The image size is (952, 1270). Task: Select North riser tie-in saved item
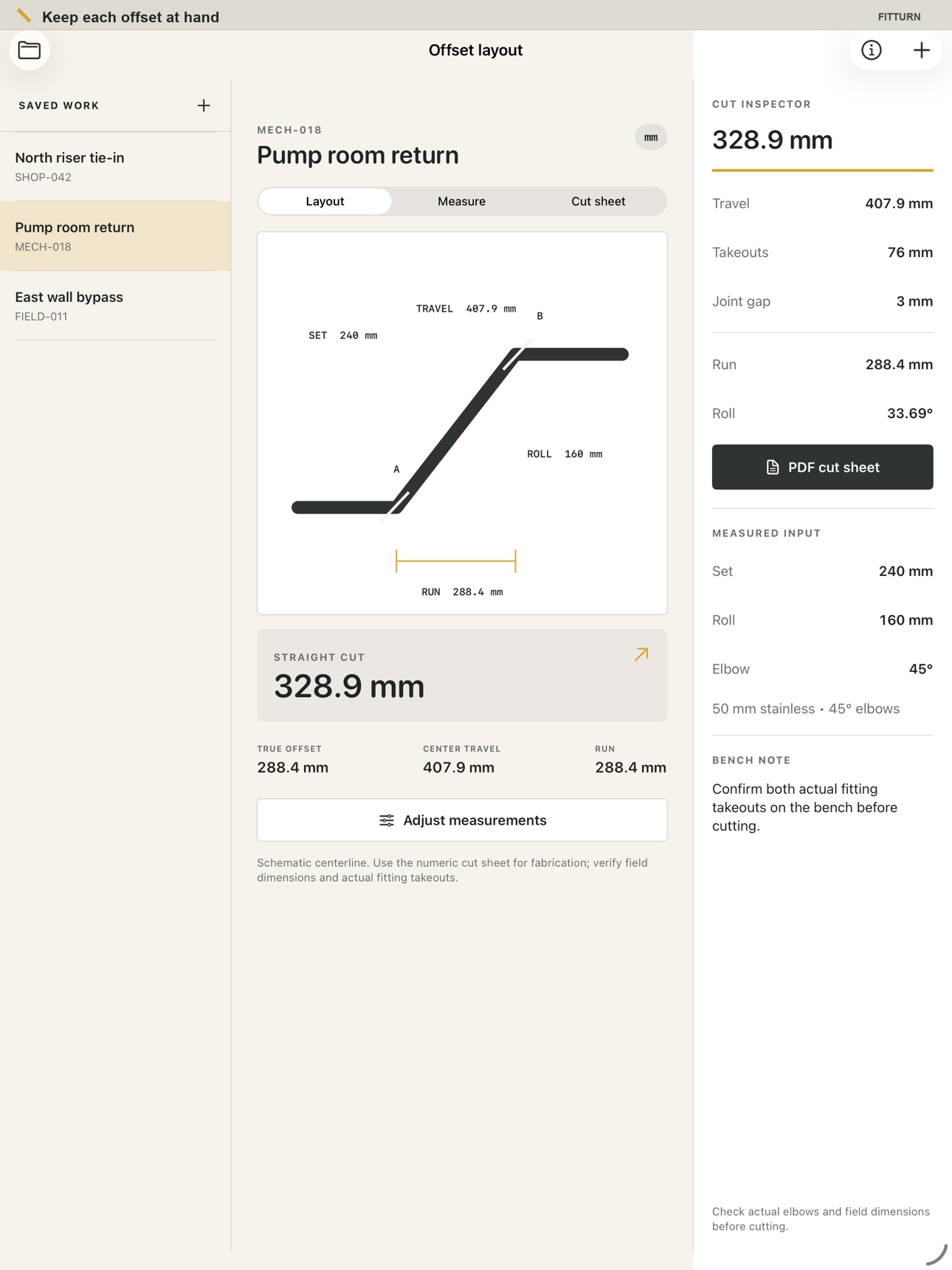[x=115, y=167]
